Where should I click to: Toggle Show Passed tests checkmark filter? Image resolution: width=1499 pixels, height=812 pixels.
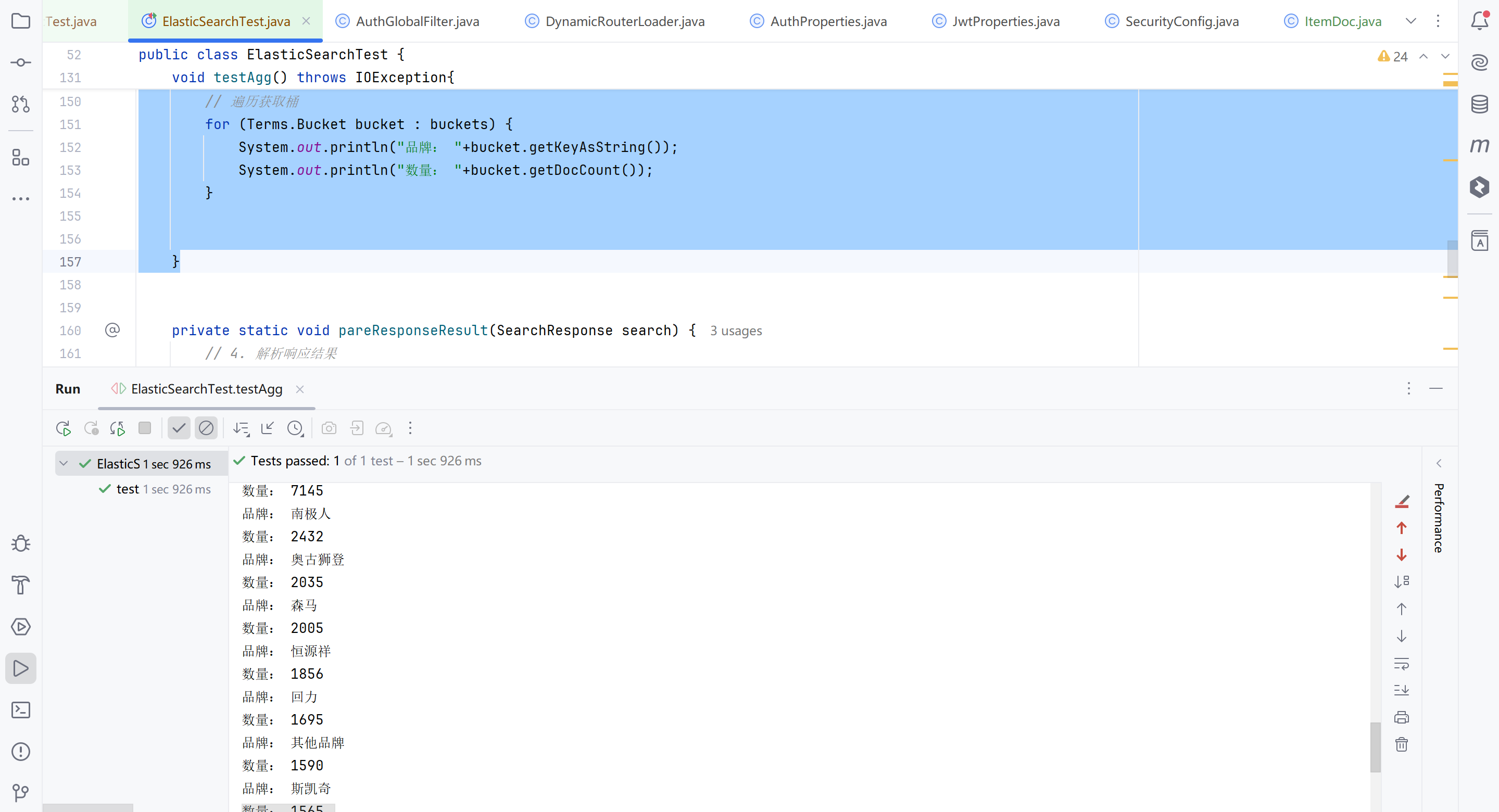179,429
